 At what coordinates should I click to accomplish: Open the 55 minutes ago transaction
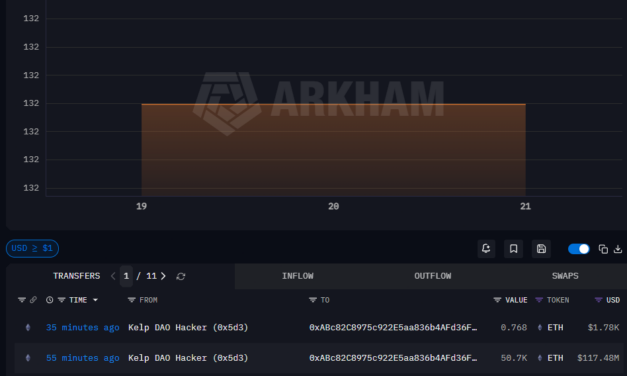point(83,358)
